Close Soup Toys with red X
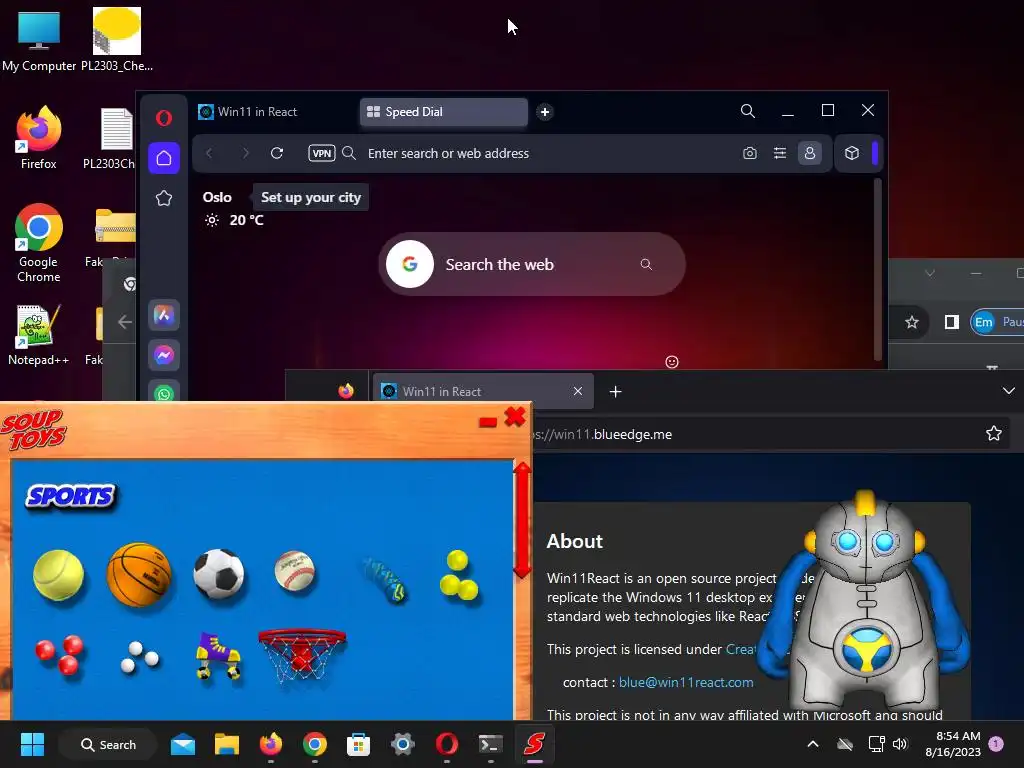1024x768 pixels. pos(515,417)
